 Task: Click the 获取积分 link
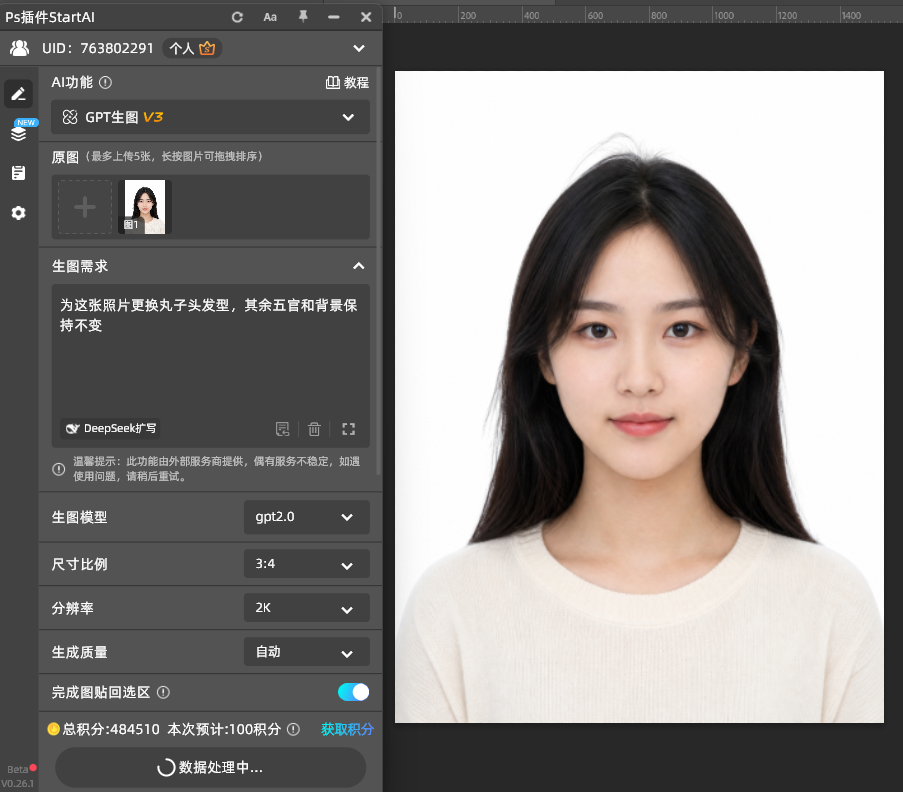click(x=347, y=729)
